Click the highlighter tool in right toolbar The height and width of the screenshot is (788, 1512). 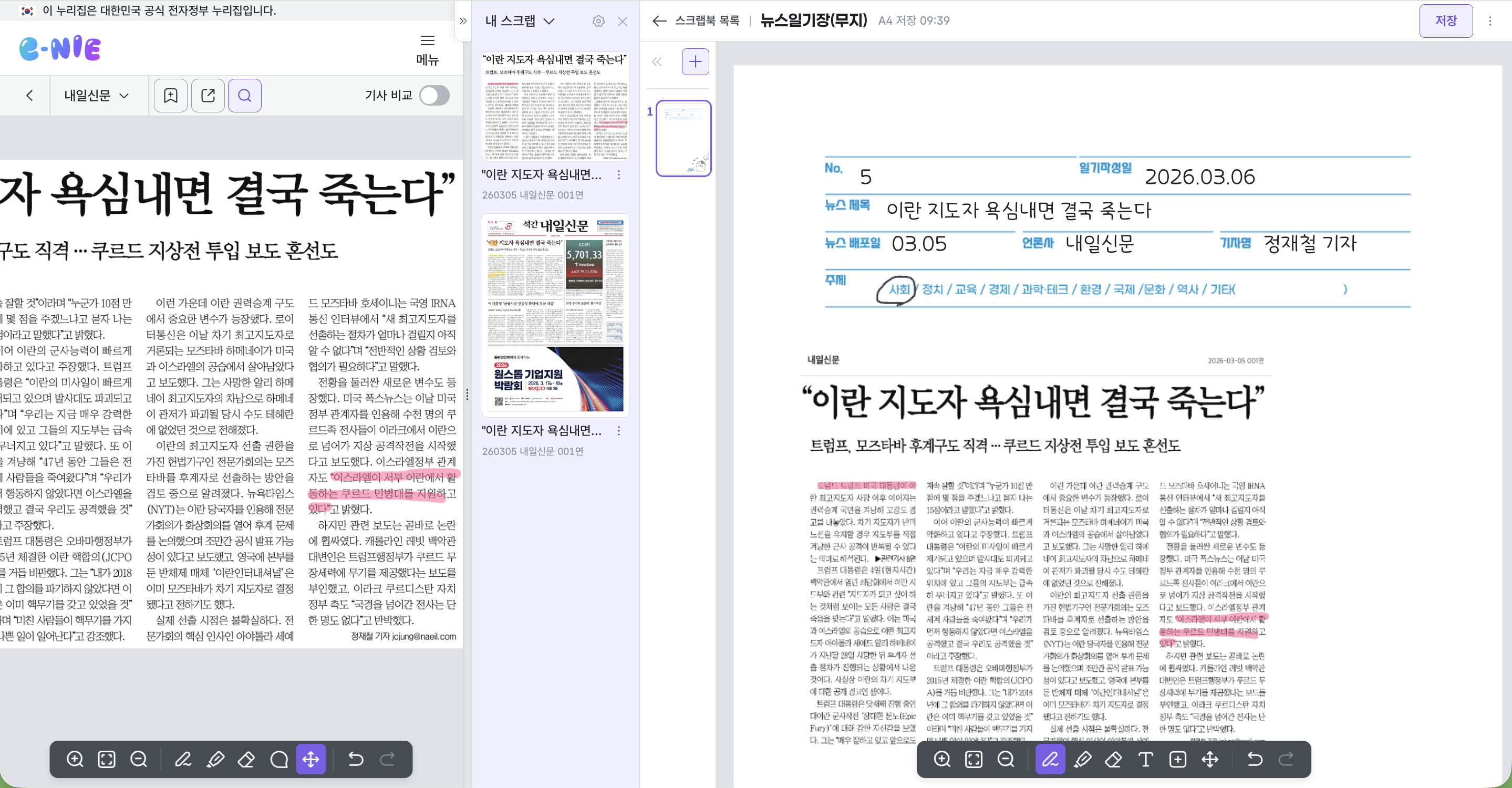1082,759
